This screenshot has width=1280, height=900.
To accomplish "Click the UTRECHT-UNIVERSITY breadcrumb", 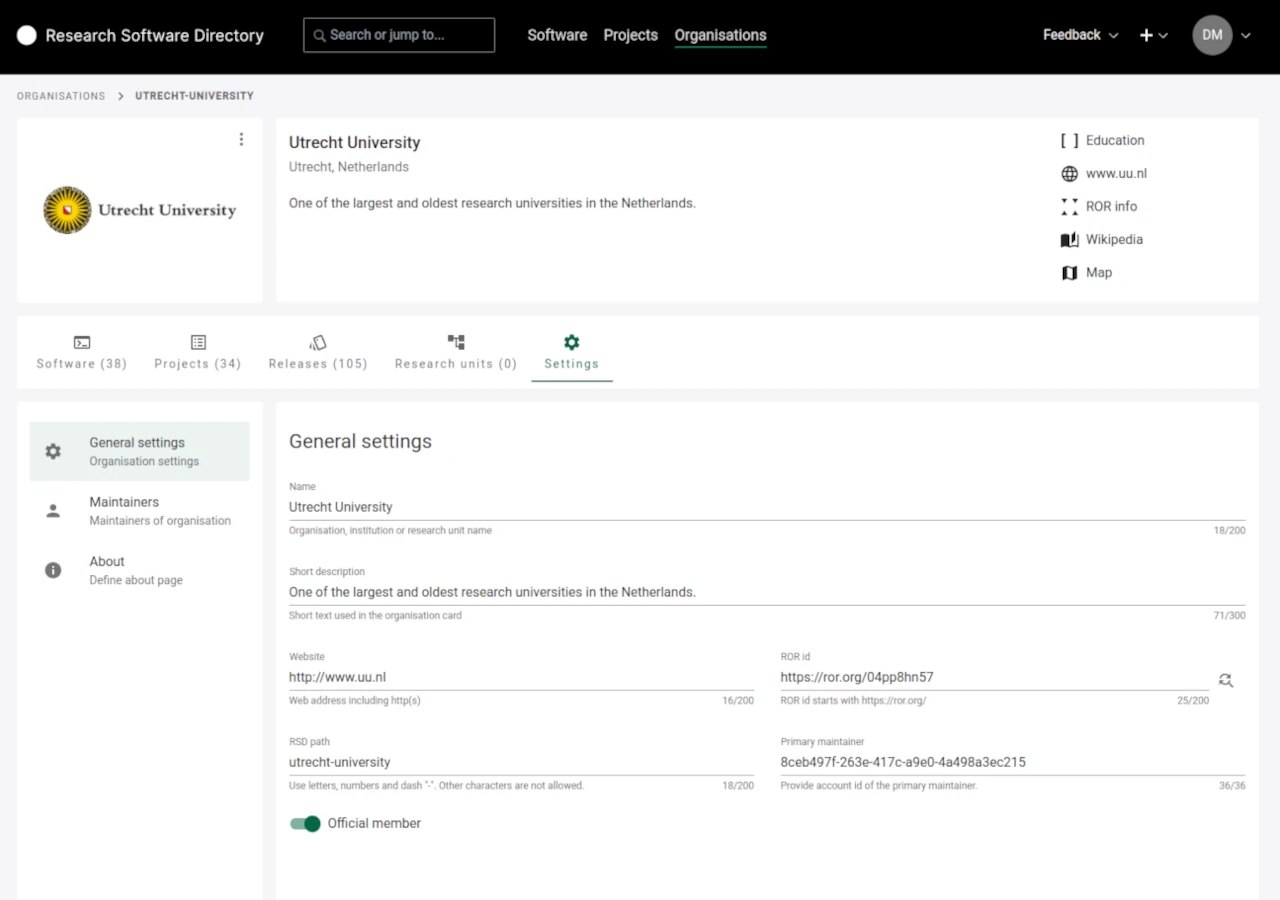I will coord(195,96).
